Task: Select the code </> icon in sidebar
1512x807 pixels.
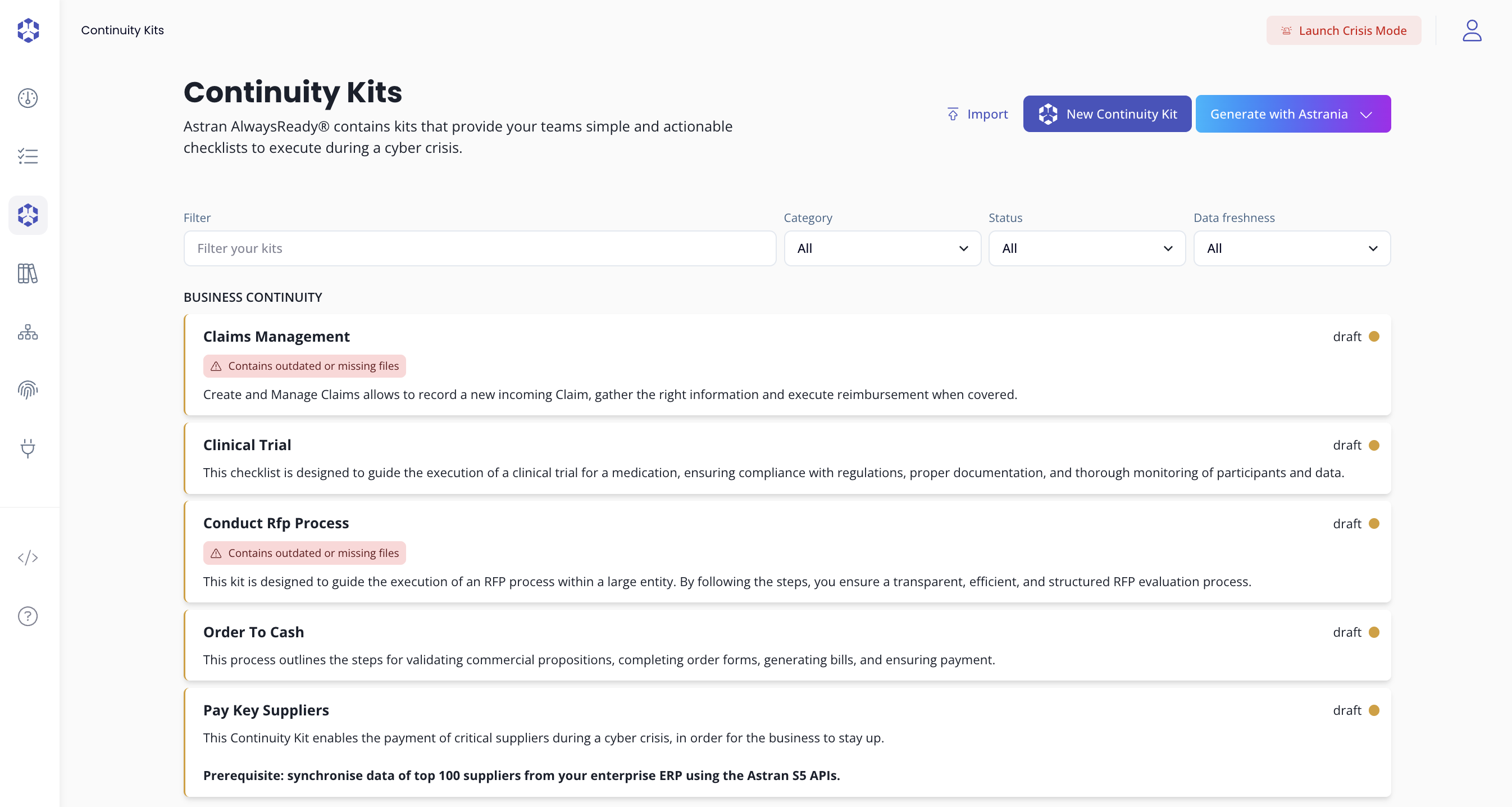Action: pyautogui.click(x=28, y=558)
